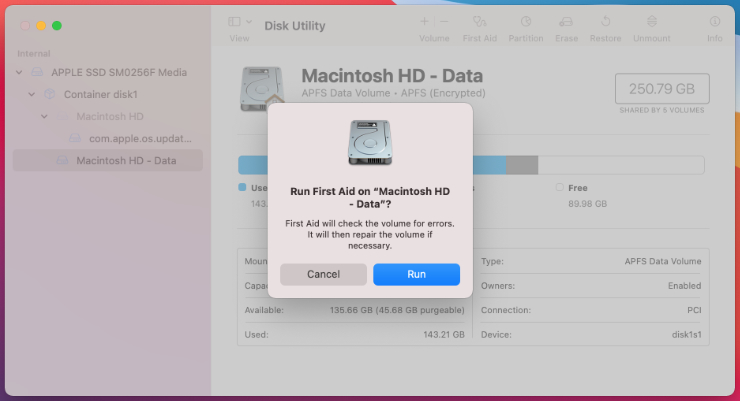Viewport: 740px width, 401px height.
Task: Click the 'Enabled' owners value
Action: point(684,285)
